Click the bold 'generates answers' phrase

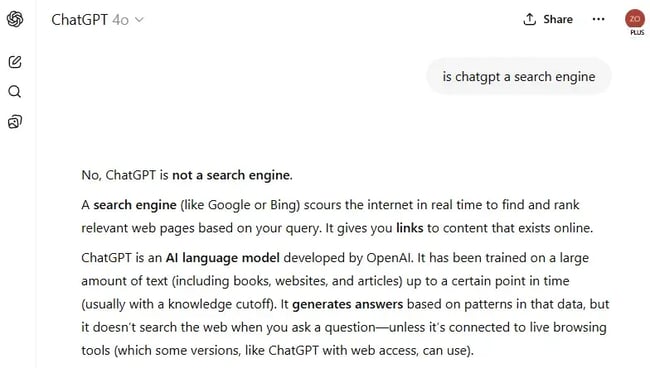click(347, 304)
